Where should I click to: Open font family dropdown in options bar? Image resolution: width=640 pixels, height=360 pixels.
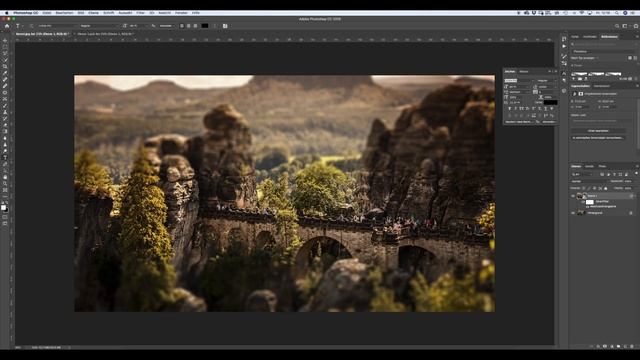pos(58,26)
